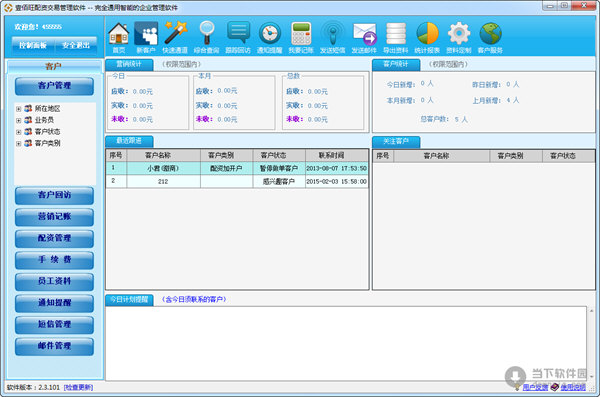Open 短信管理 in sidebar

(x=54, y=324)
